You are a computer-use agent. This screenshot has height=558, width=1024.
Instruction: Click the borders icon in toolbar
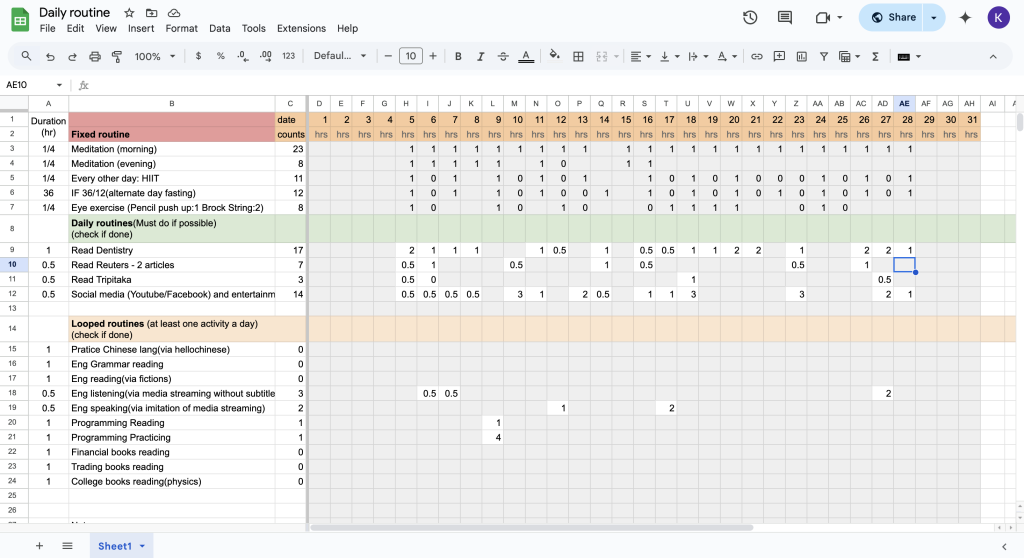(x=578, y=56)
